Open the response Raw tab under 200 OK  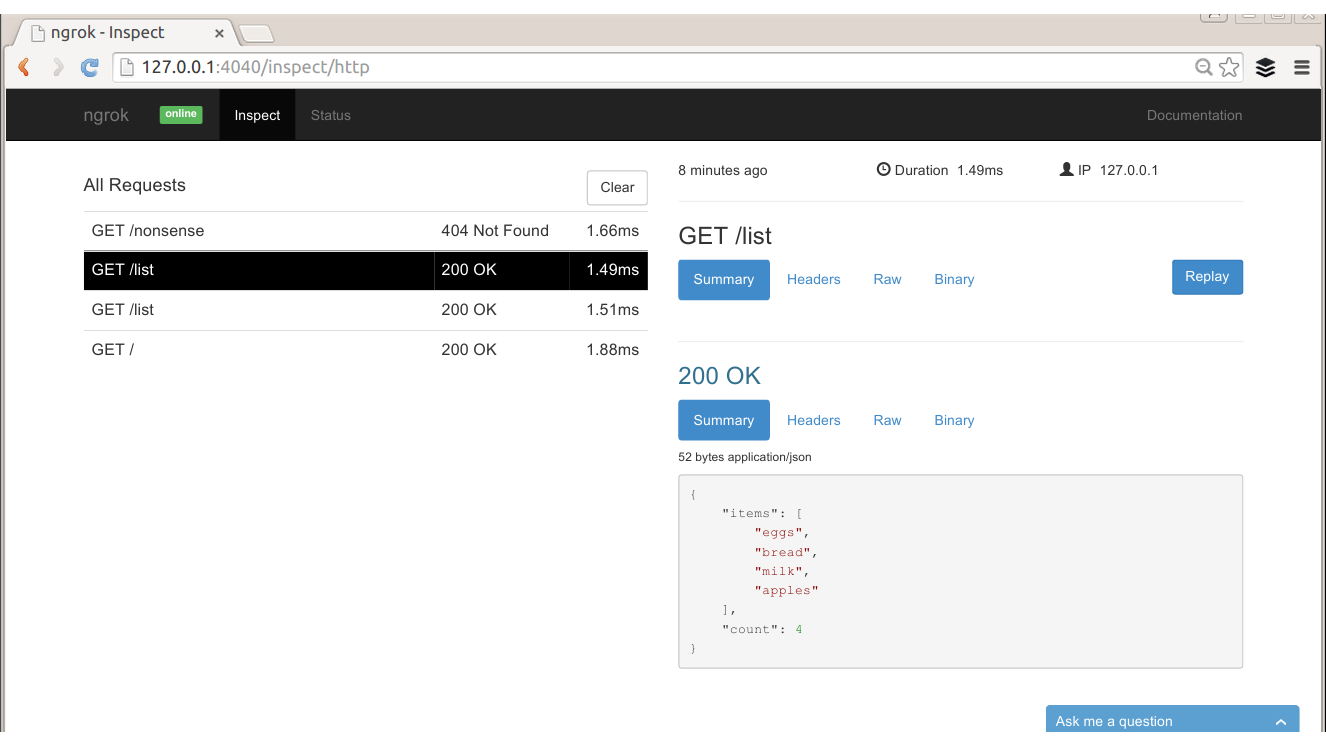pos(887,420)
